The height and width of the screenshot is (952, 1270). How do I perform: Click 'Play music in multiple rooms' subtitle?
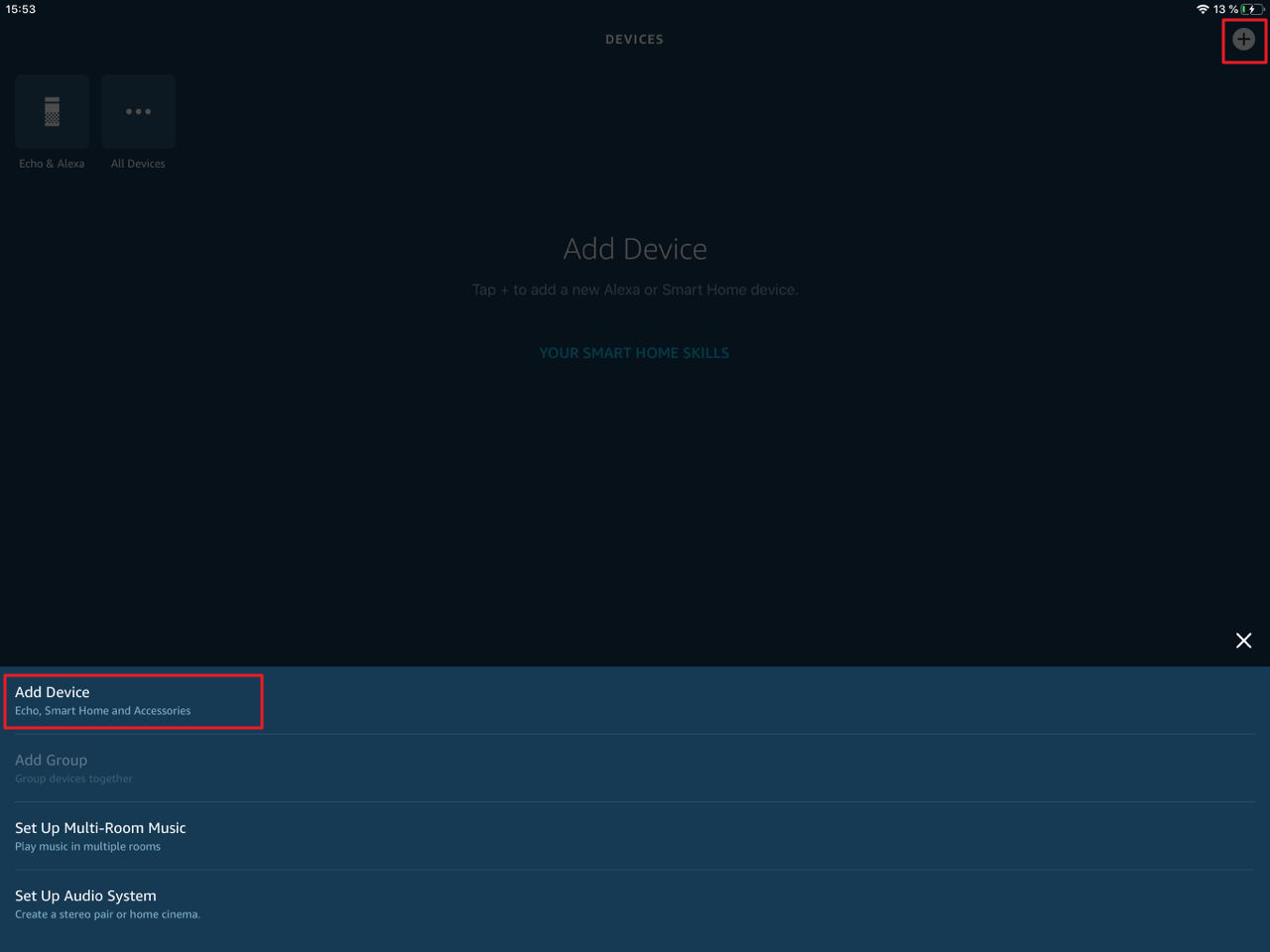coord(87,847)
